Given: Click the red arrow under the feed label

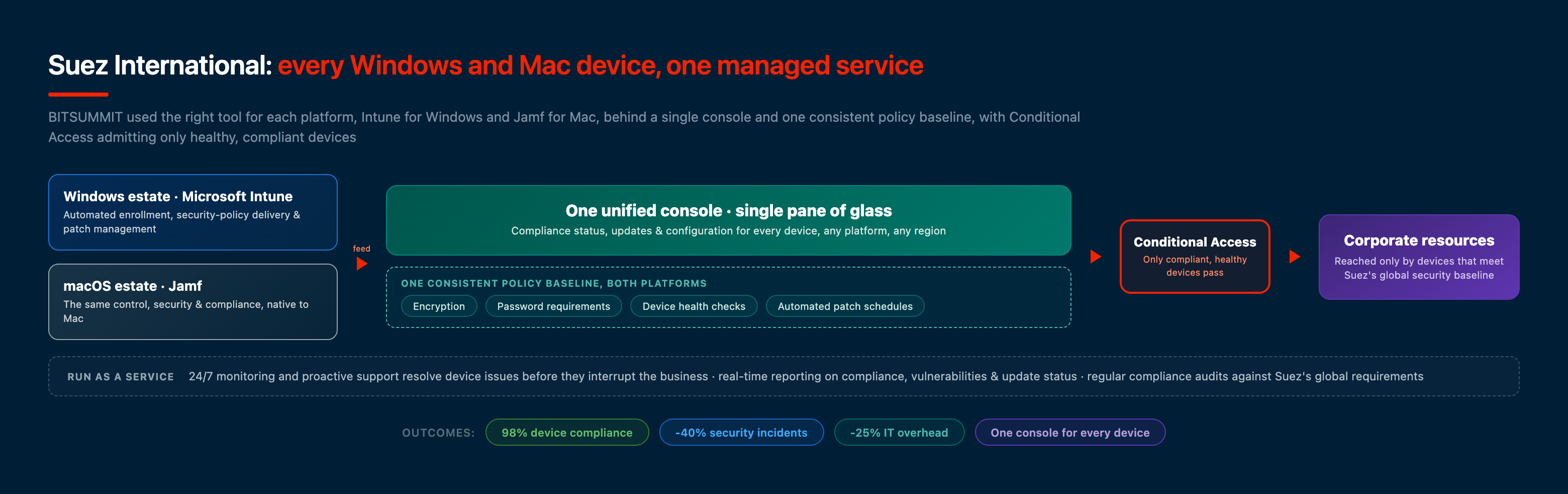Looking at the screenshot, I should click(x=361, y=264).
